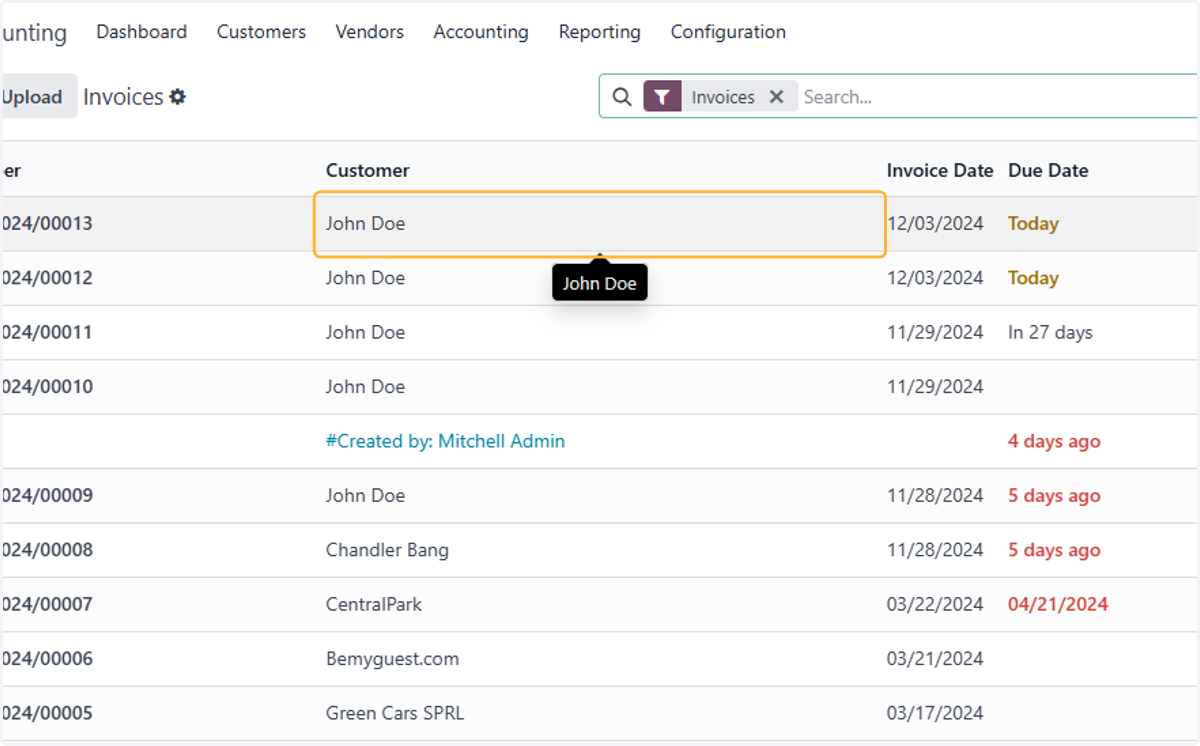Click invoice number ending 00006
This screenshot has width=1200, height=746.
coord(46,658)
